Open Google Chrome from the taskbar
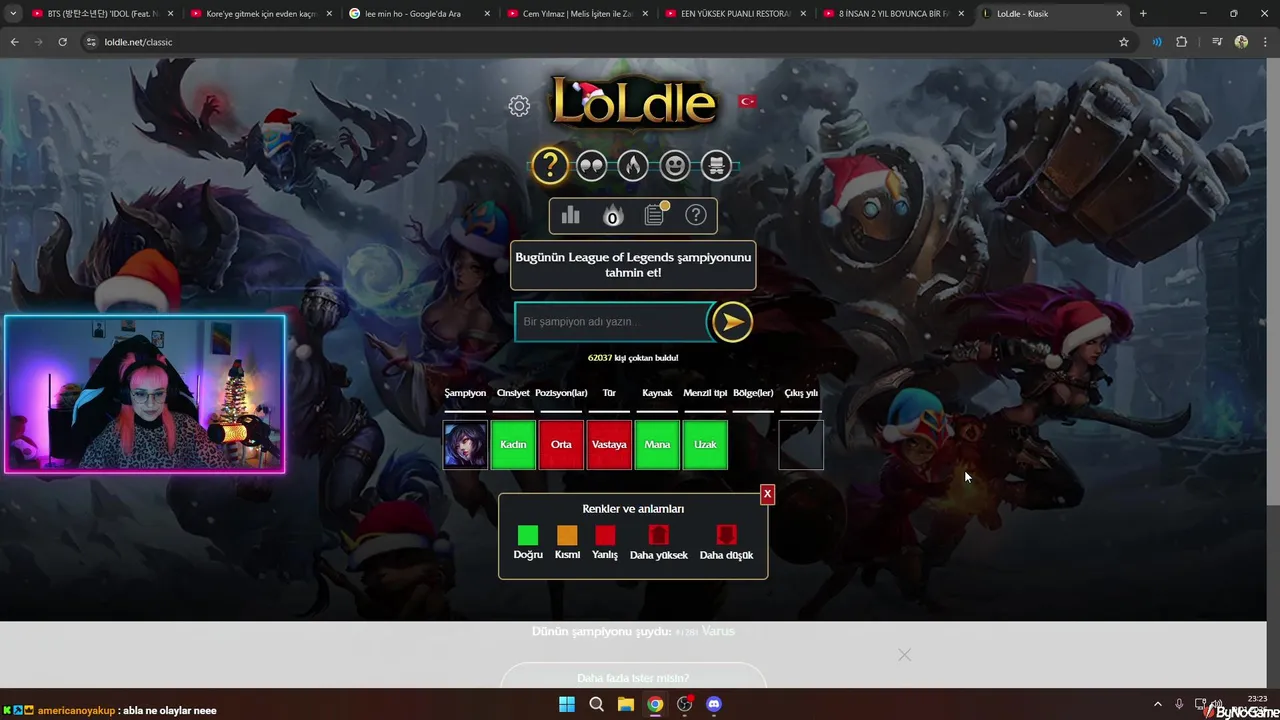Viewport: 1280px width, 720px height. tap(655, 704)
